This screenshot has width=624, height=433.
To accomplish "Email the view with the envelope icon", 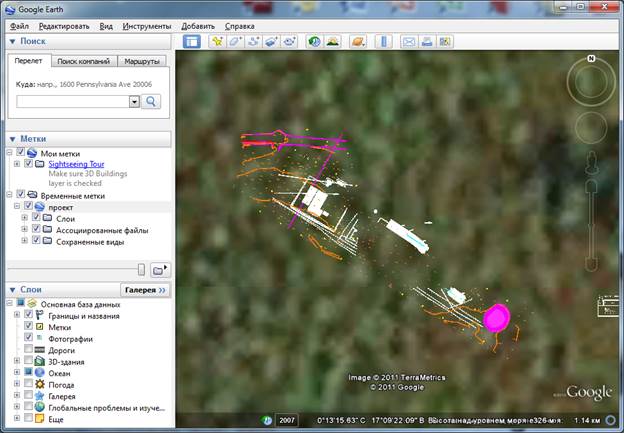I will (x=409, y=41).
